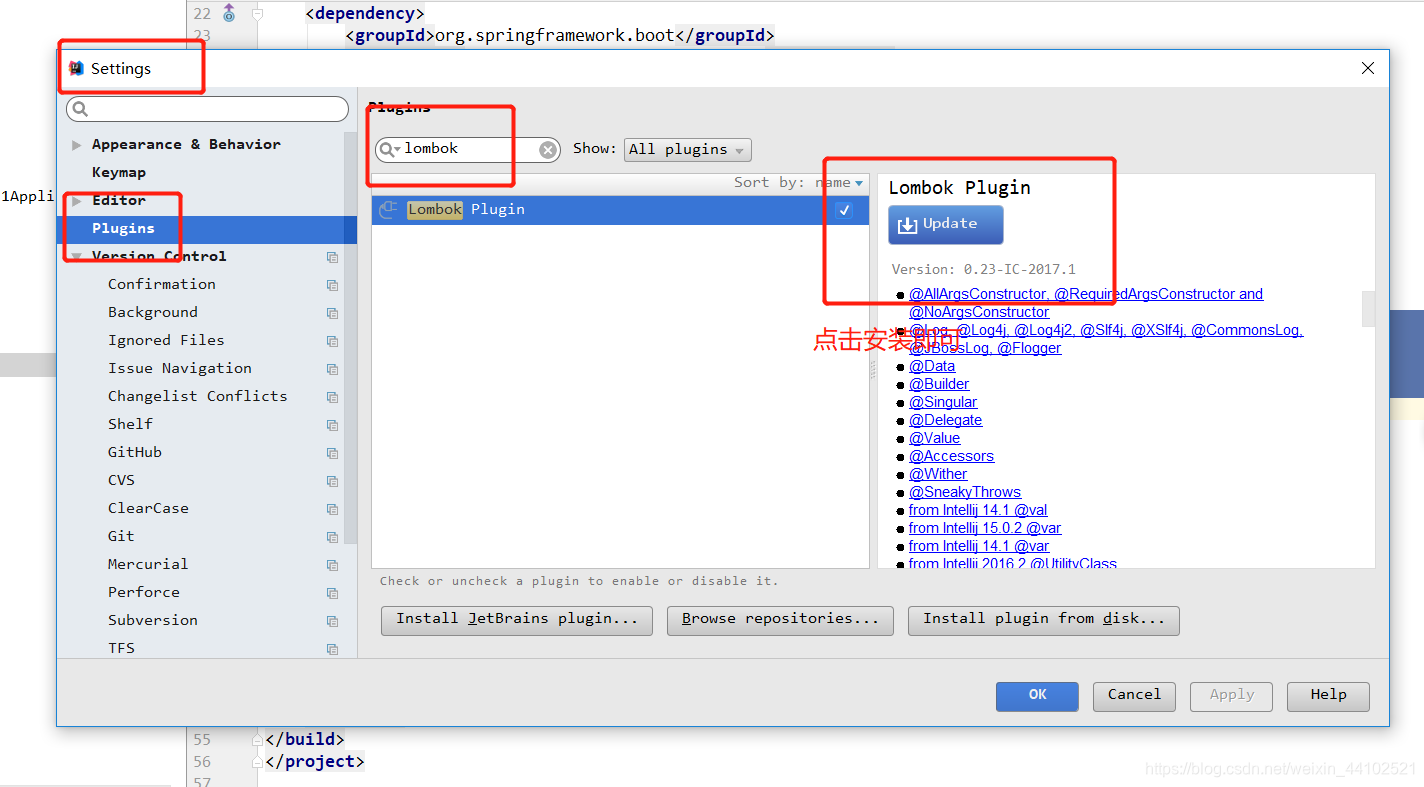Open Changelist Conflicts settings
The image size is (1424, 787).
pos(198,397)
